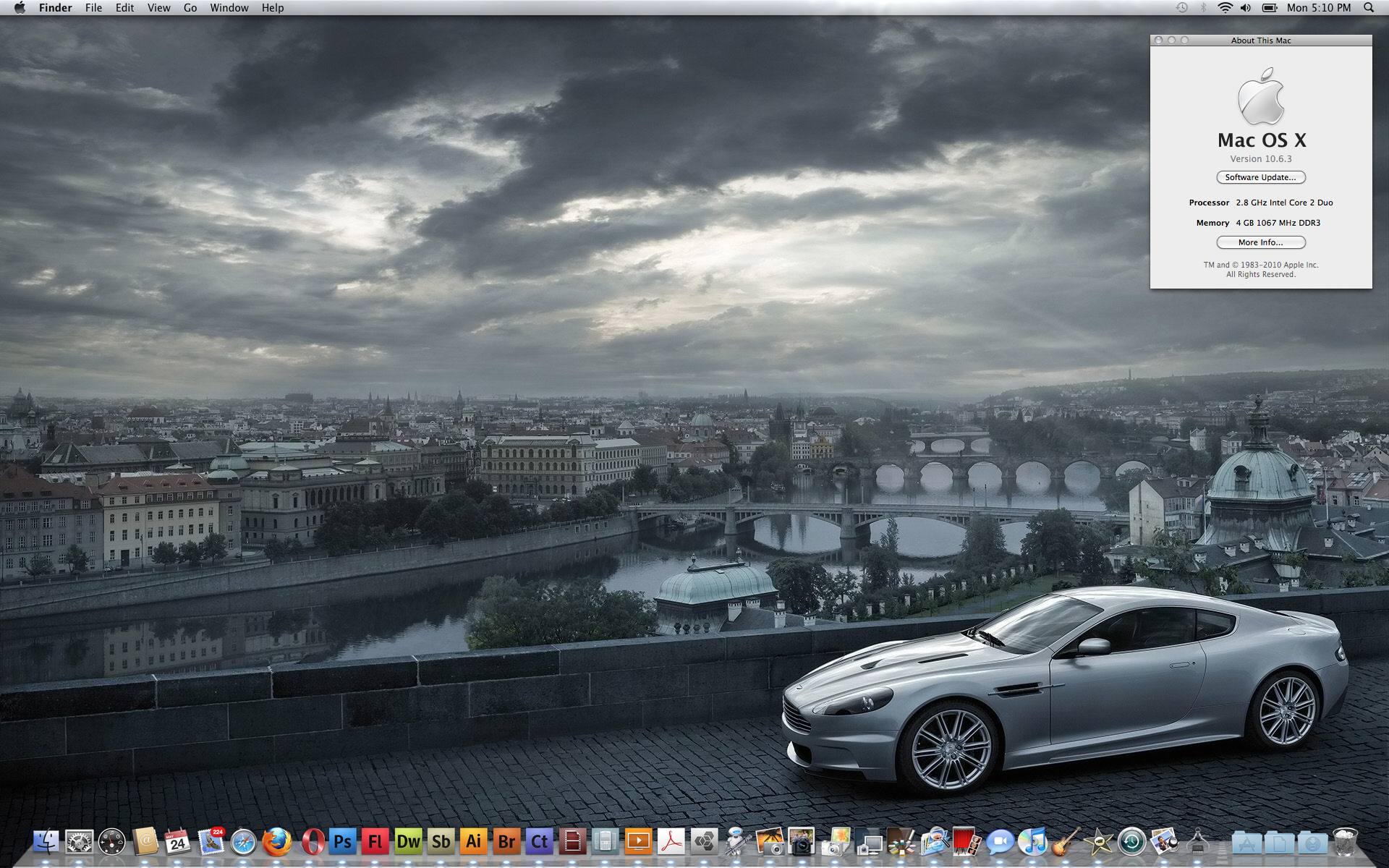The image size is (1389, 868).
Task: Open Spotlight search magnifier
Action: tap(1369, 8)
